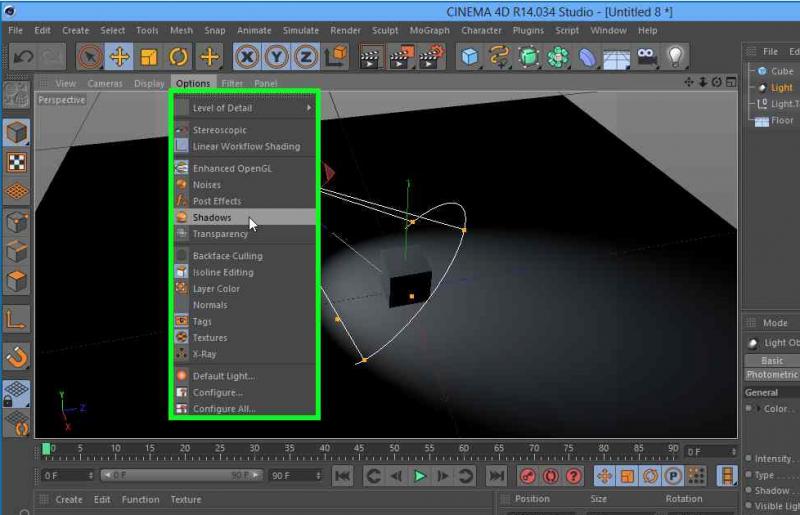The width and height of the screenshot is (800, 515).
Task: Toggle X axis lock
Action: pyautogui.click(x=247, y=57)
